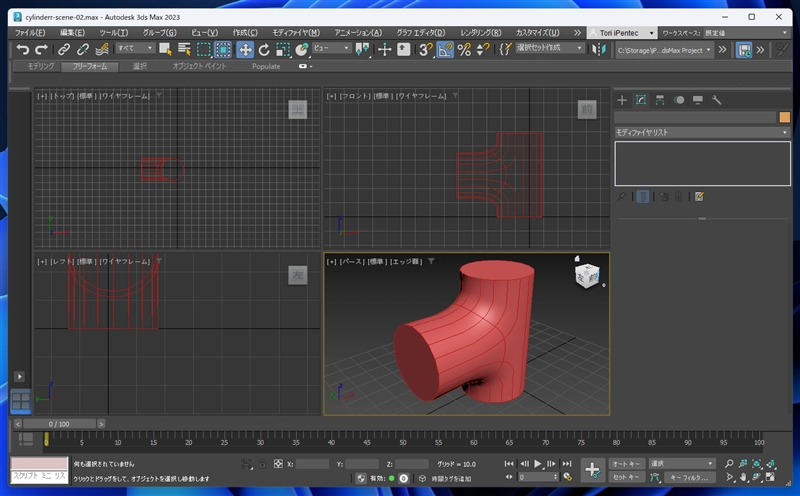The width and height of the screenshot is (800, 496).
Task: Switch to the Populate ribbon tab
Action: tap(266, 66)
